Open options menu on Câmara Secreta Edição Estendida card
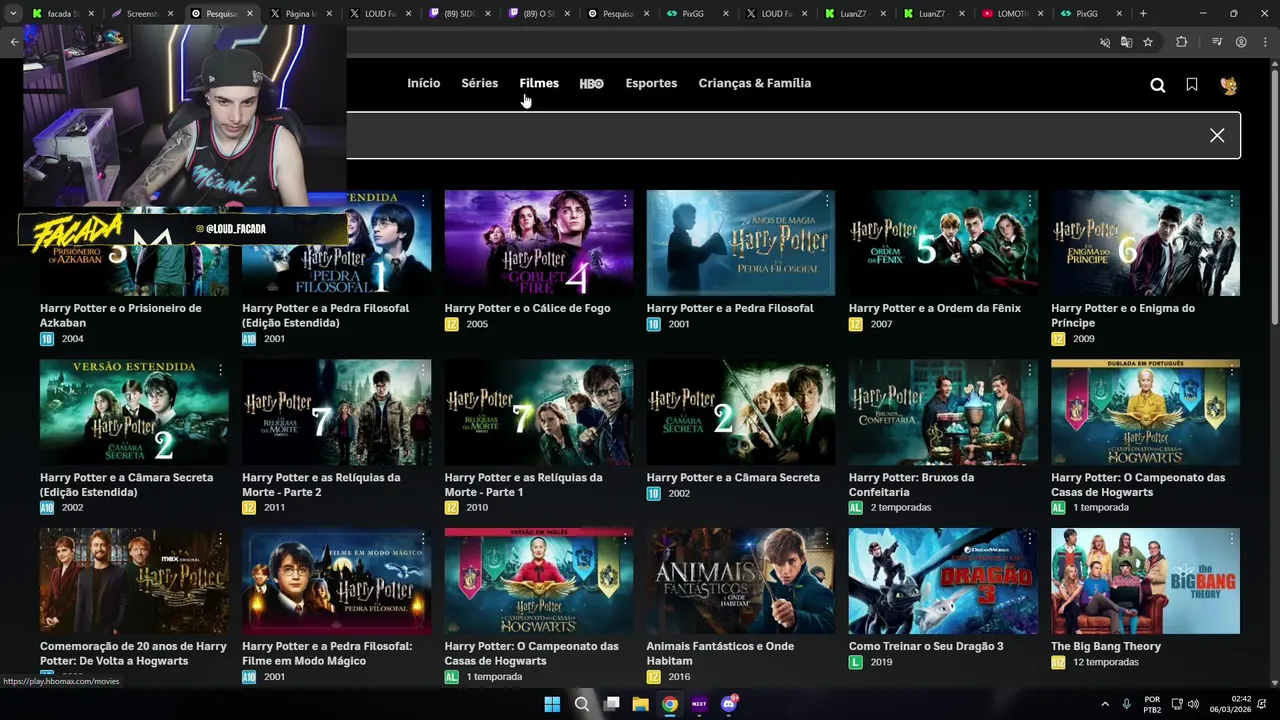Image resolution: width=1280 pixels, height=720 pixels. coord(220,370)
